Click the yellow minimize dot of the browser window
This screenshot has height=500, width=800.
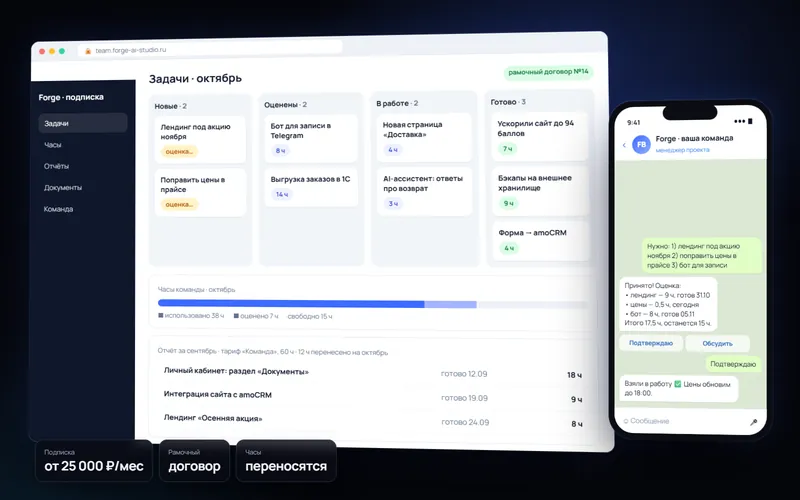tap(52, 51)
